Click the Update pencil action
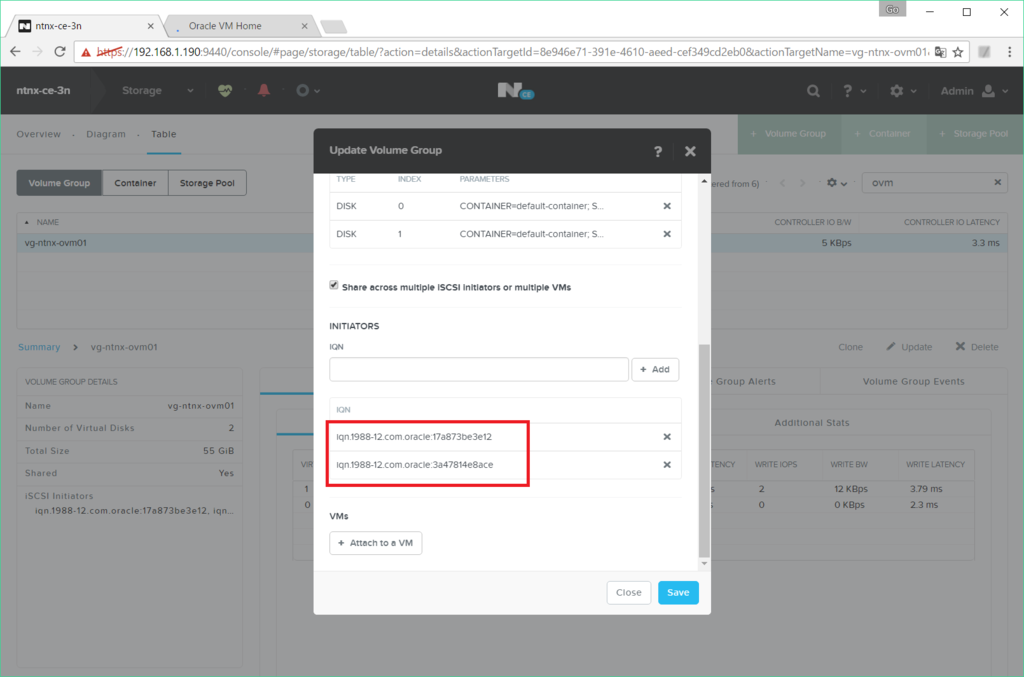This screenshot has height=677, width=1024. pos(909,347)
